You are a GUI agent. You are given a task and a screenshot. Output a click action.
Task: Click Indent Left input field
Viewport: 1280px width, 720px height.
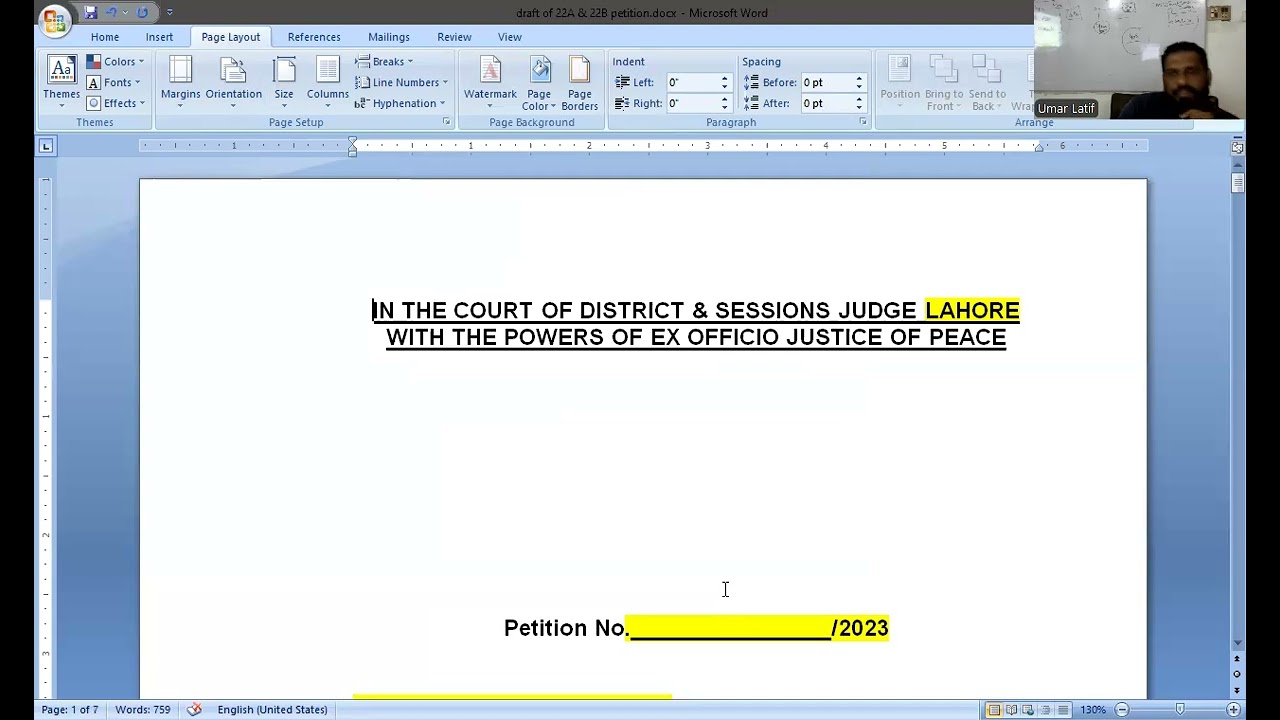(693, 83)
